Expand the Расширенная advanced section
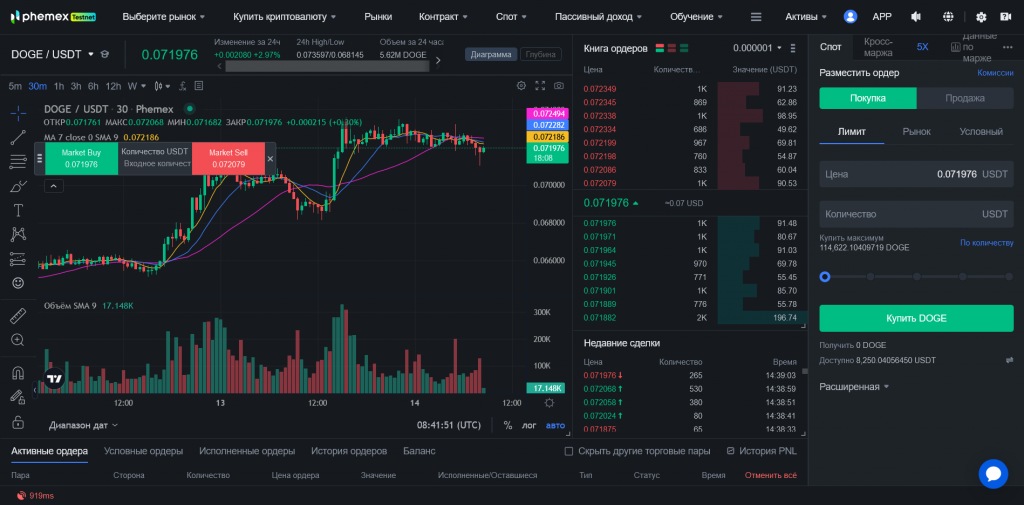Image resolution: width=1024 pixels, height=505 pixels. 855,386
